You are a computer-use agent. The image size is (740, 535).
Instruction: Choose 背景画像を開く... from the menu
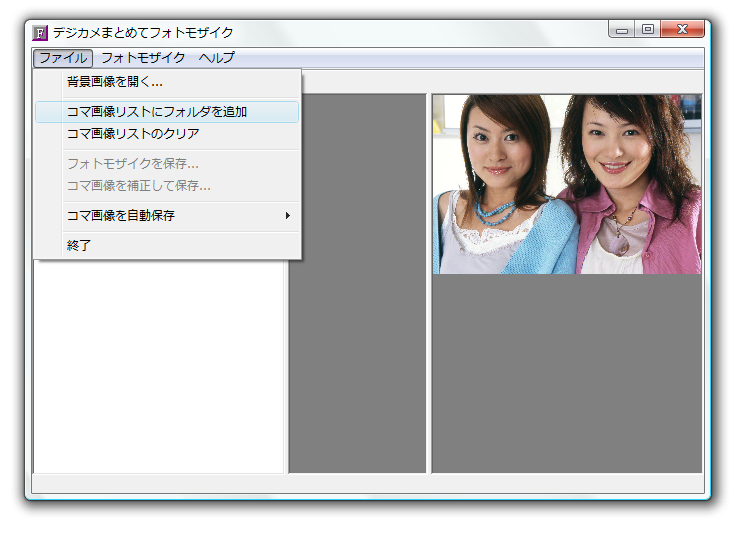click(167, 82)
